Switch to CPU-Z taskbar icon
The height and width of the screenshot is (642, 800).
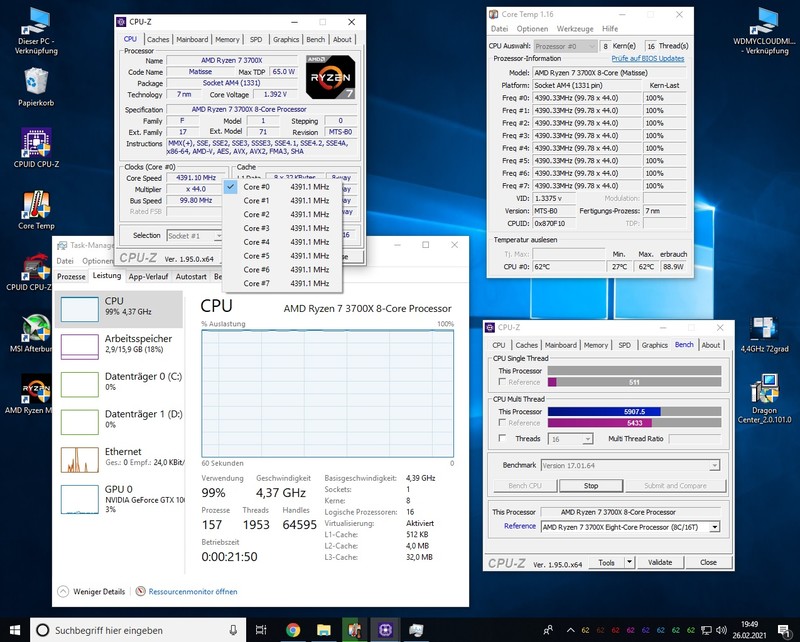pos(385,630)
